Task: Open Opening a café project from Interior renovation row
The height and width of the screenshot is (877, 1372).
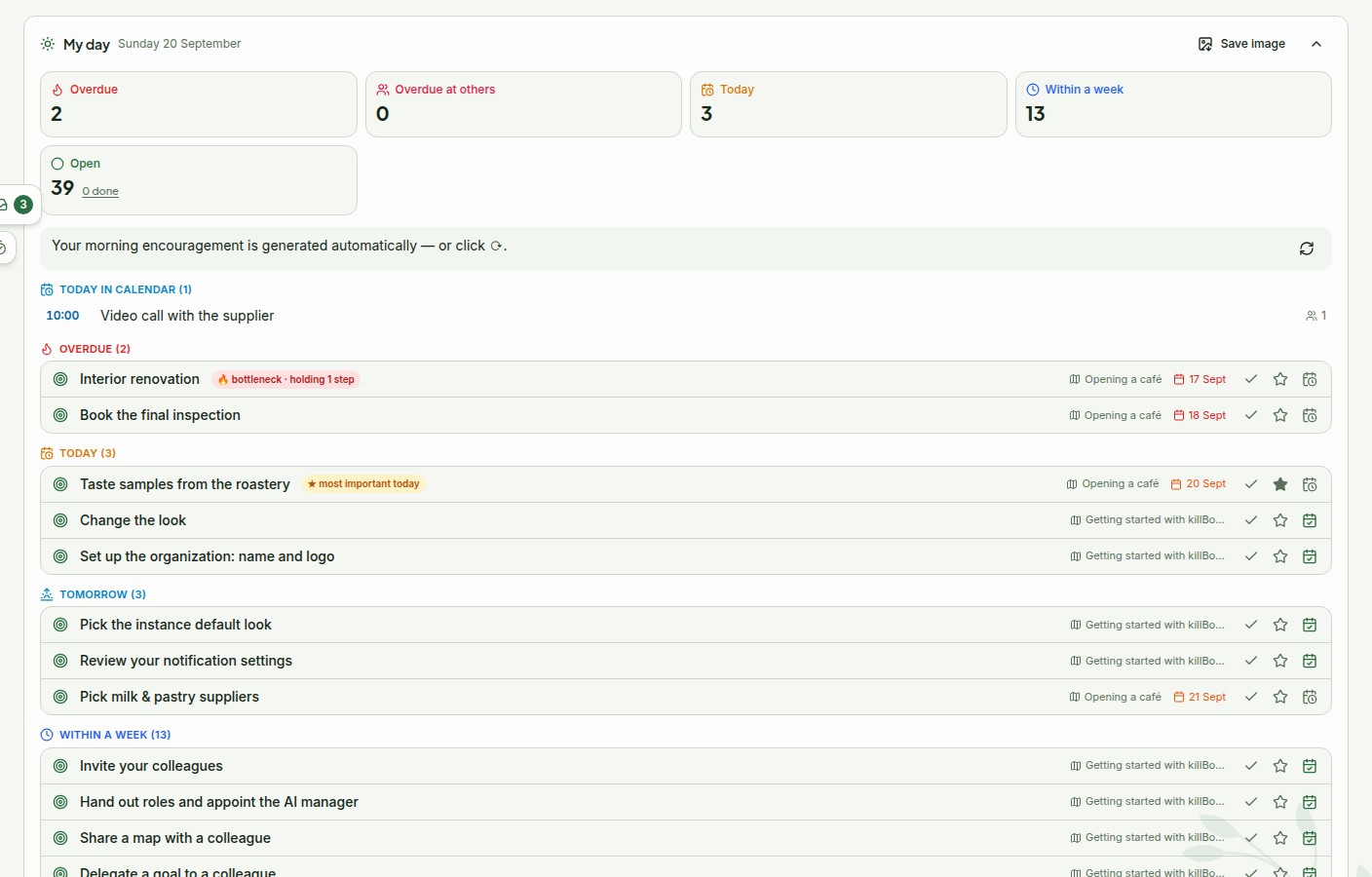Action: point(1115,379)
